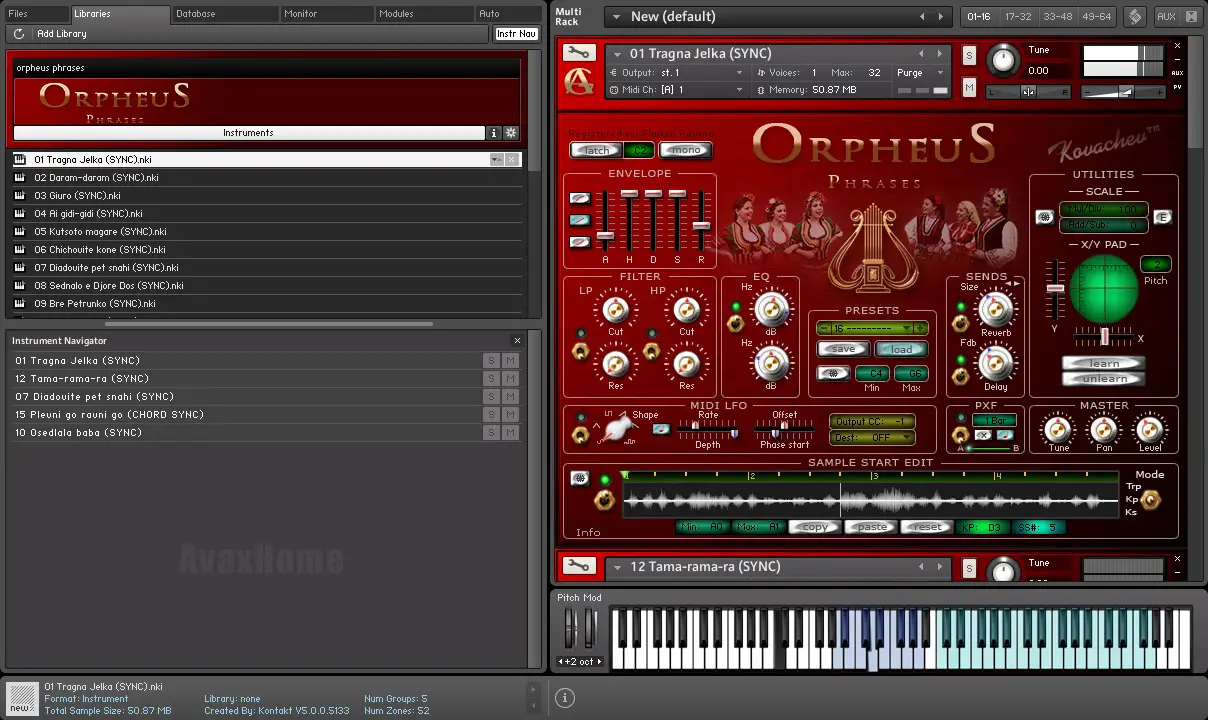Switch to the Database tab
This screenshot has height=720, width=1208.
tap(225, 14)
